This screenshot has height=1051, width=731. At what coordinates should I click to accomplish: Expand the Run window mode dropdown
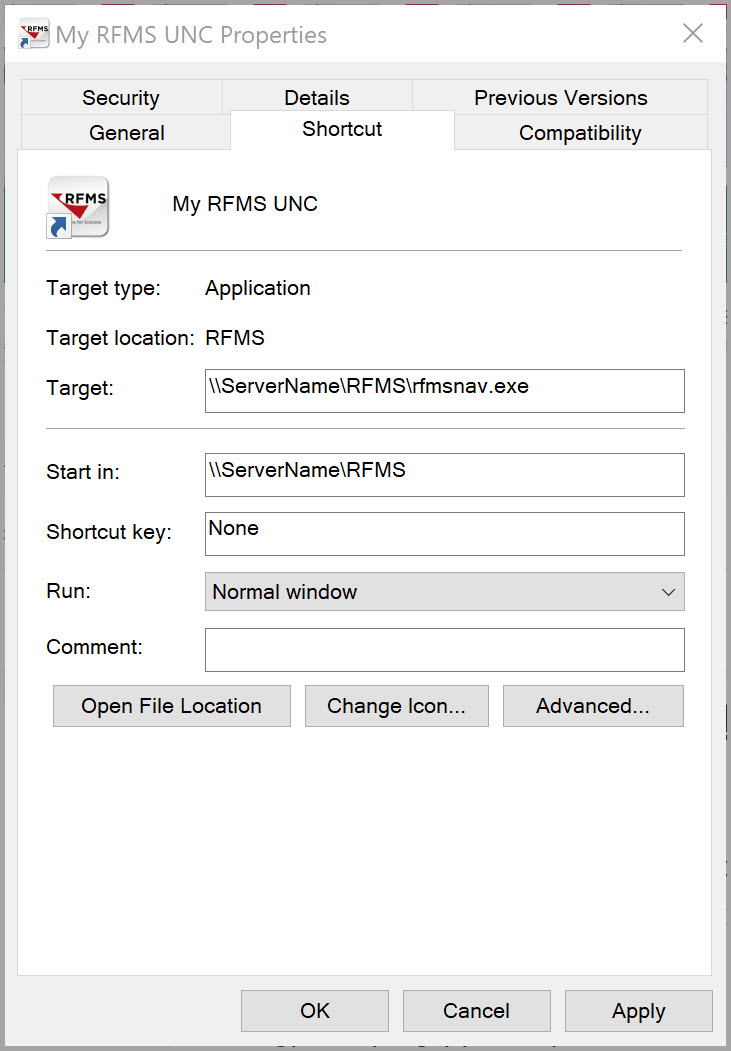[x=445, y=592]
